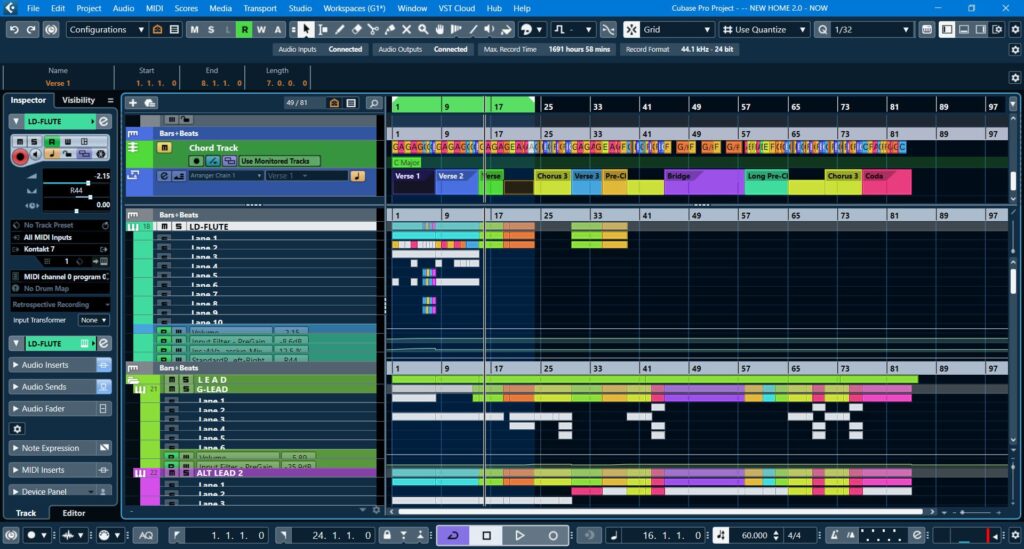1024x549 pixels.
Task: Click the Snap type icon beside Grid
Action: click(632, 29)
